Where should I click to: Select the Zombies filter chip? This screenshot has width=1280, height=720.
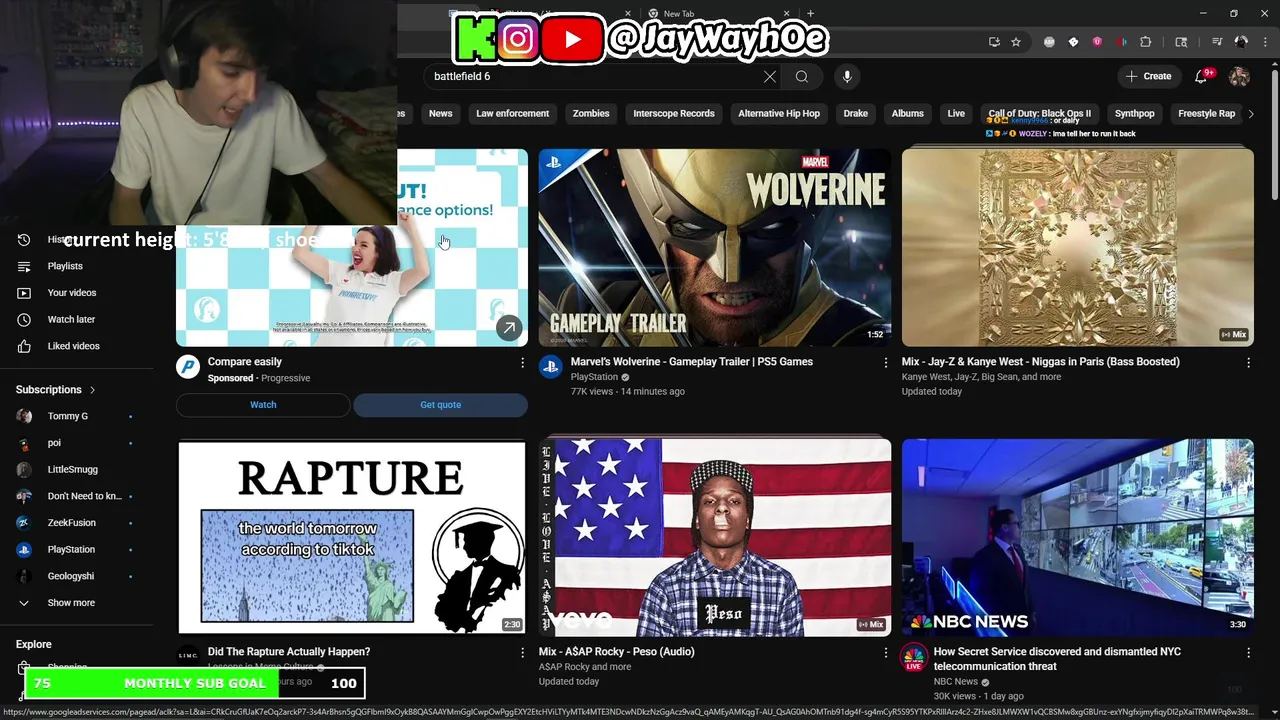coord(591,114)
